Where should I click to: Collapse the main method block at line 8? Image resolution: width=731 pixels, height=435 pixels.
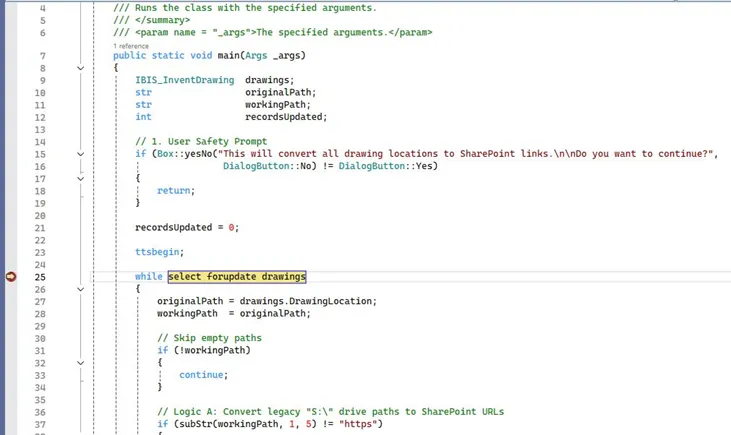pyautogui.click(x=80, y=68)
